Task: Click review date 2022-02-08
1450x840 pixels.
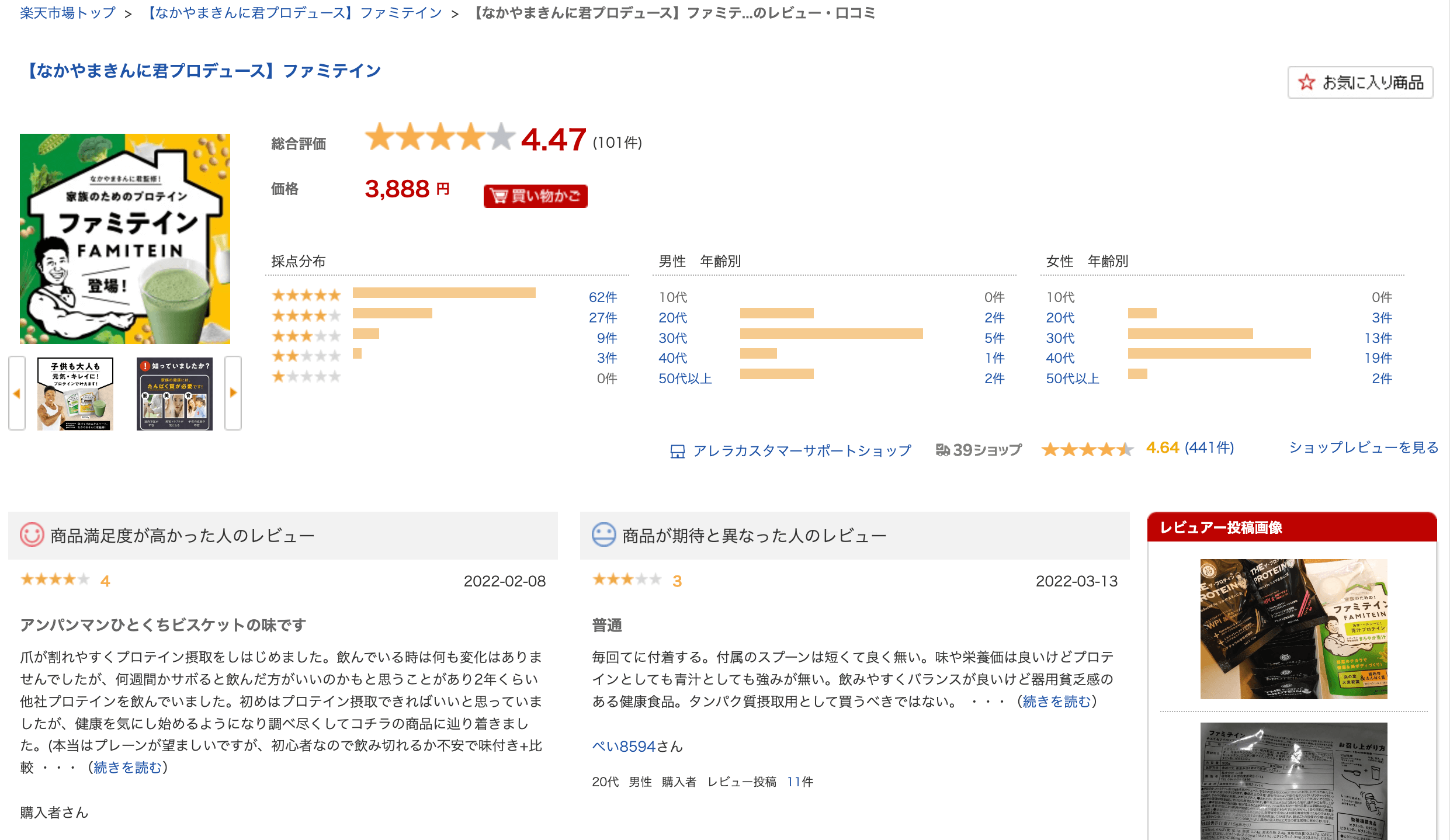Action: click(x=505, y=581)
